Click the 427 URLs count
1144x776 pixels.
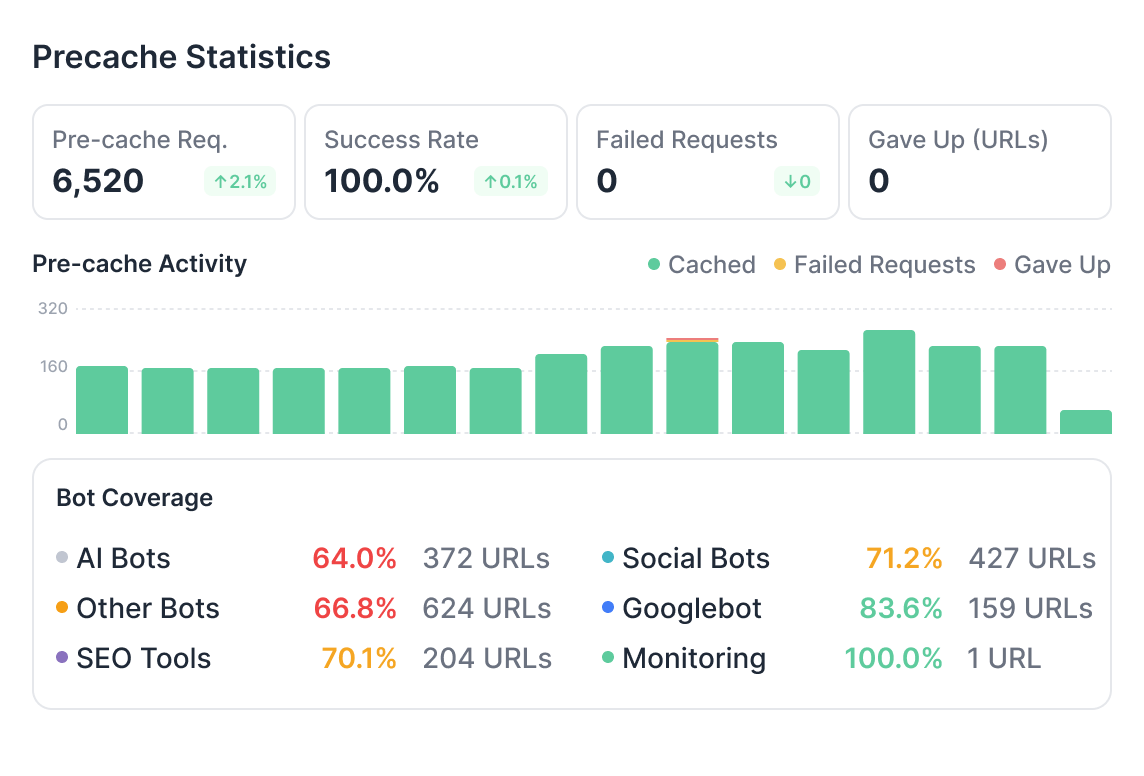coord(1032,559)
